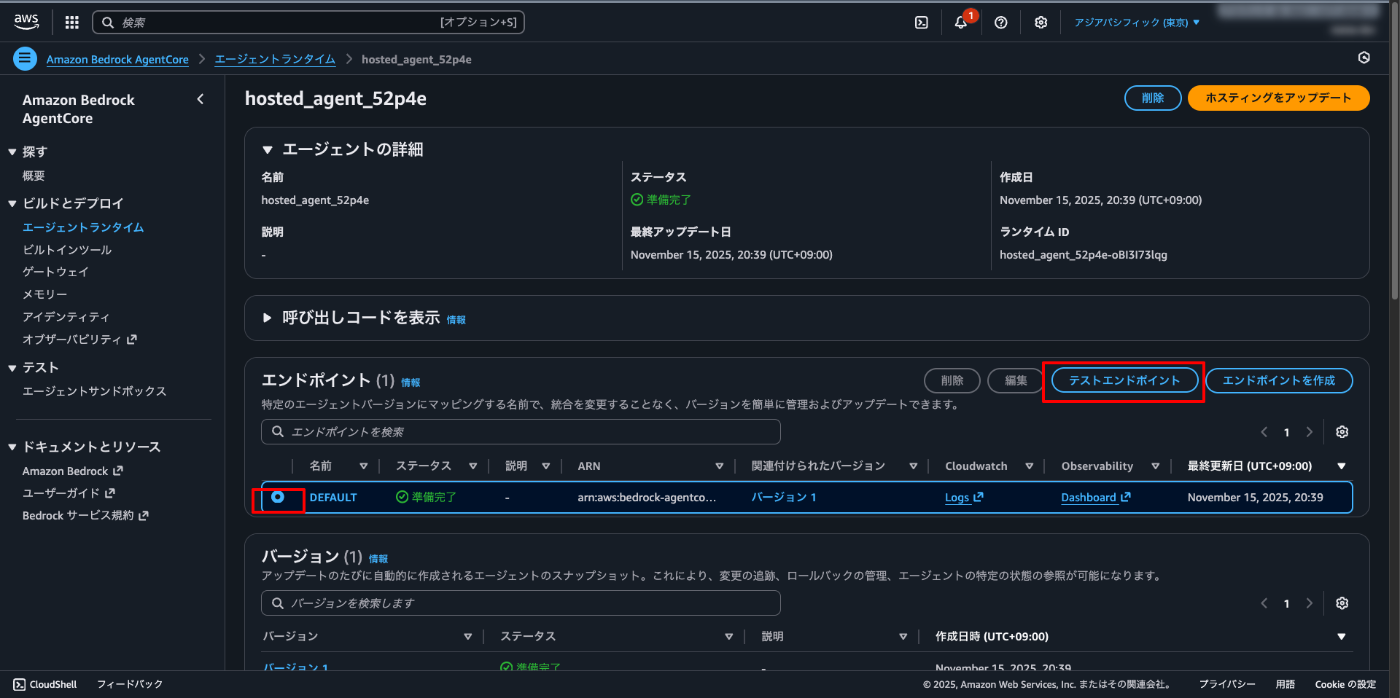
Task: Sort the endpoints 名前 column
Action: tap(364, 466)
